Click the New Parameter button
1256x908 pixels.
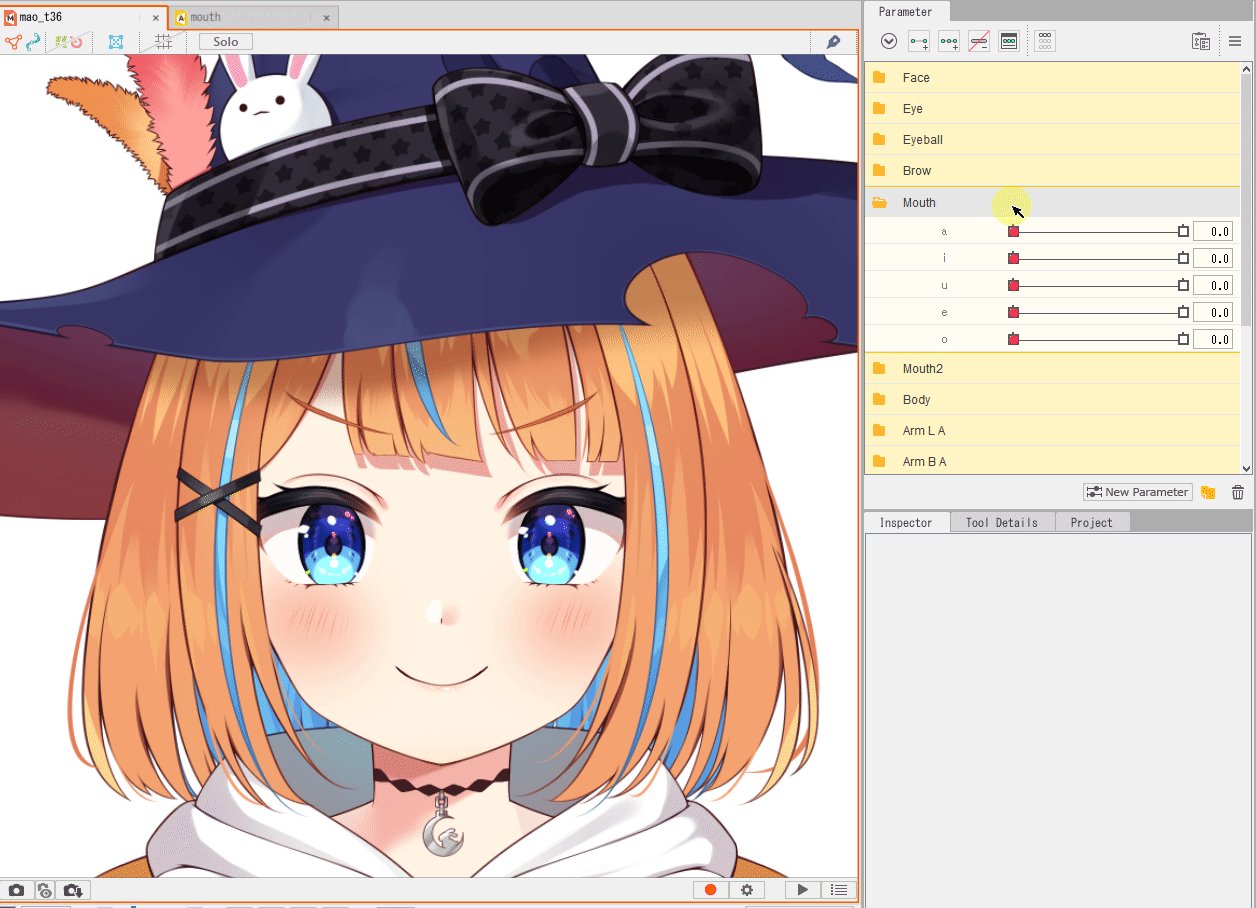(1137, 491)
